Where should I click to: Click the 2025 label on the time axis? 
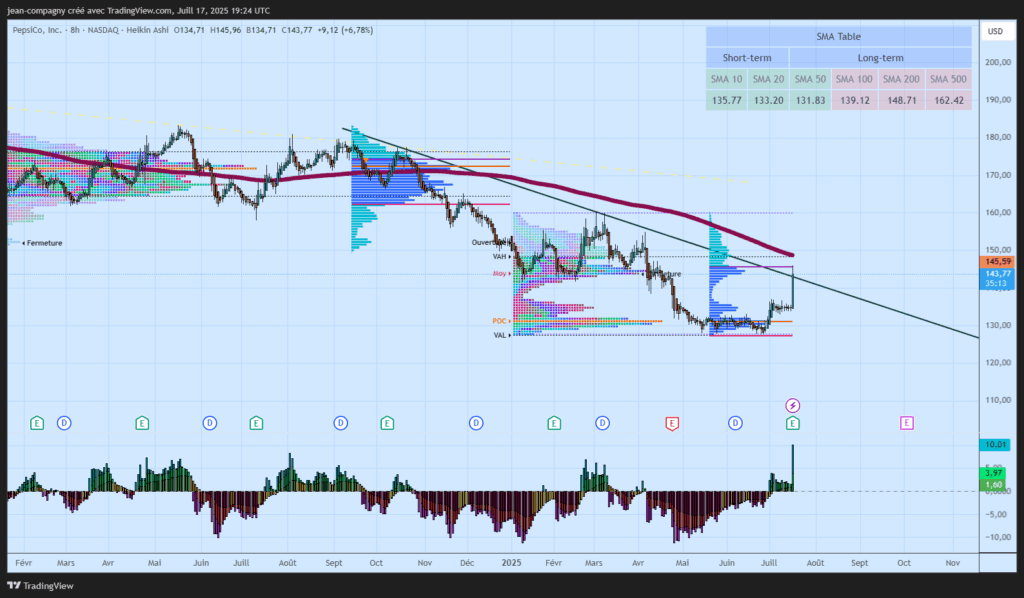click(511, 563)
